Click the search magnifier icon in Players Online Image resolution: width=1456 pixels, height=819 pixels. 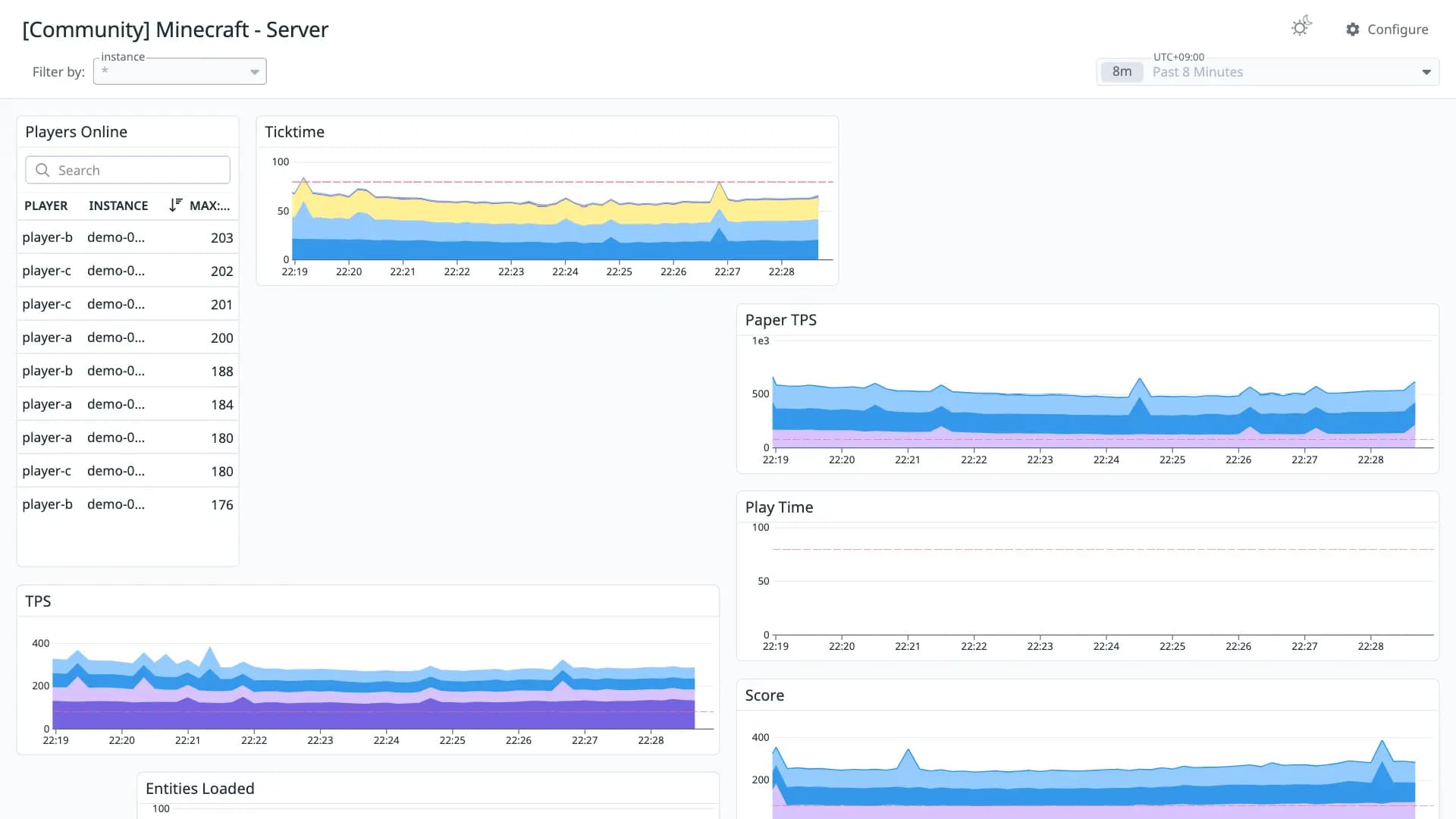click(x=42, y=170)
